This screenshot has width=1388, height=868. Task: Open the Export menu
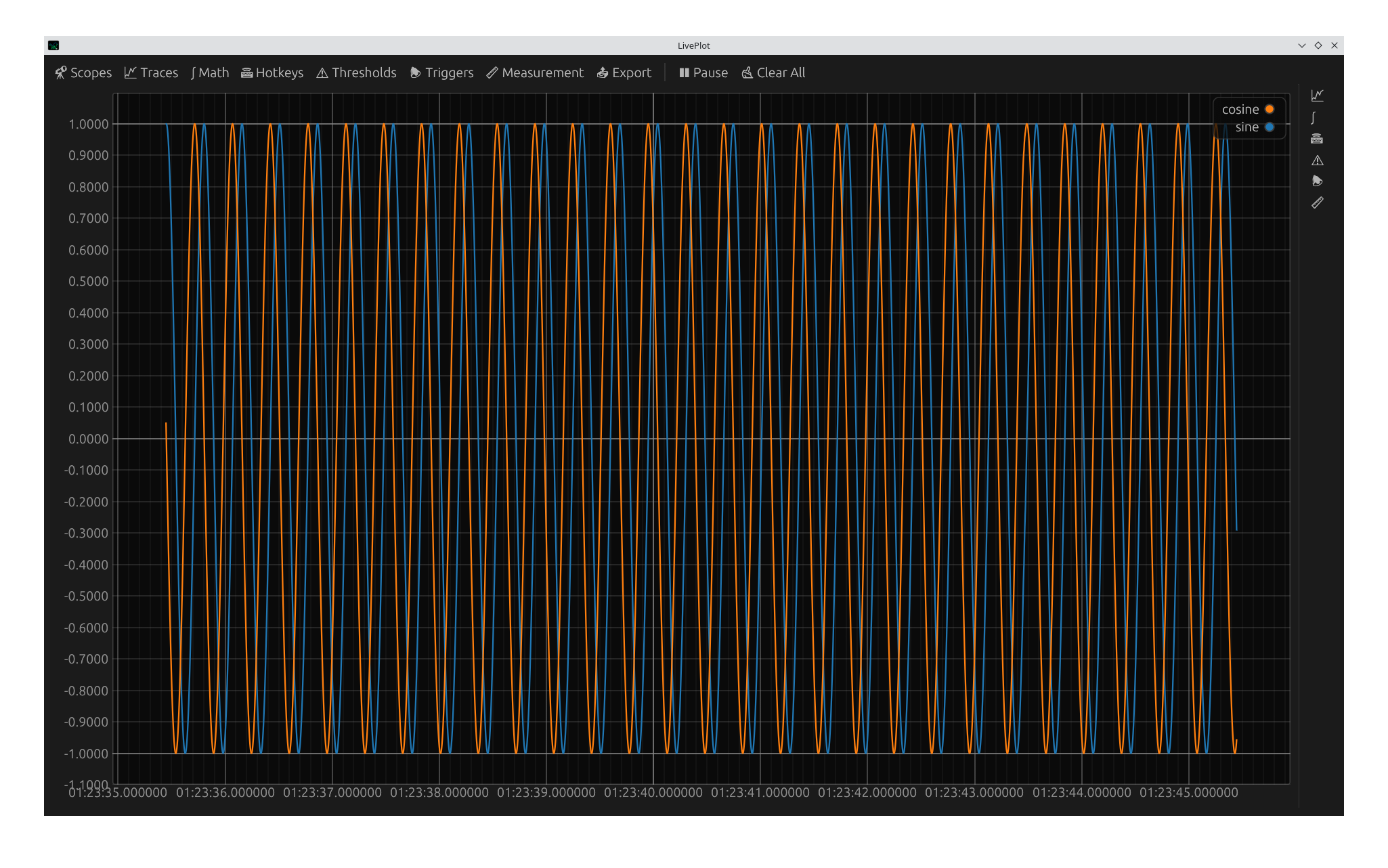click(x=624, y=72)
